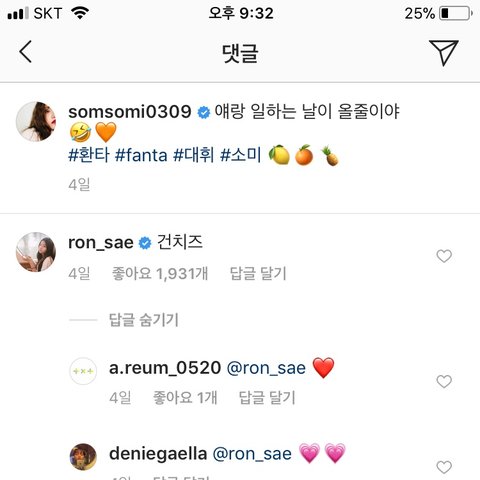Open the #소미 hashtag

click(x=241, y=155)
